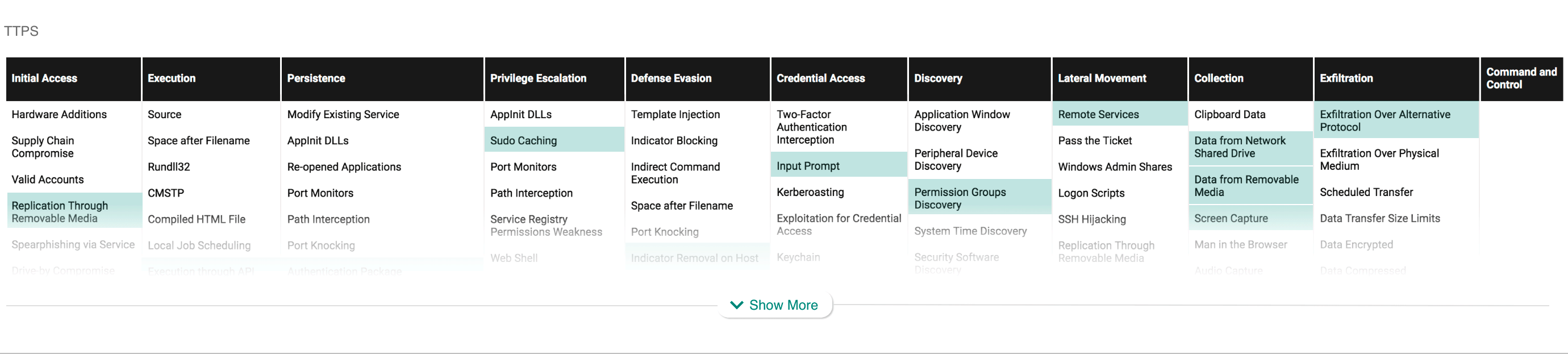The image size is (1568, 354).
Task: Click Space after Filename under Execution
Action: (x=198, y=141)
